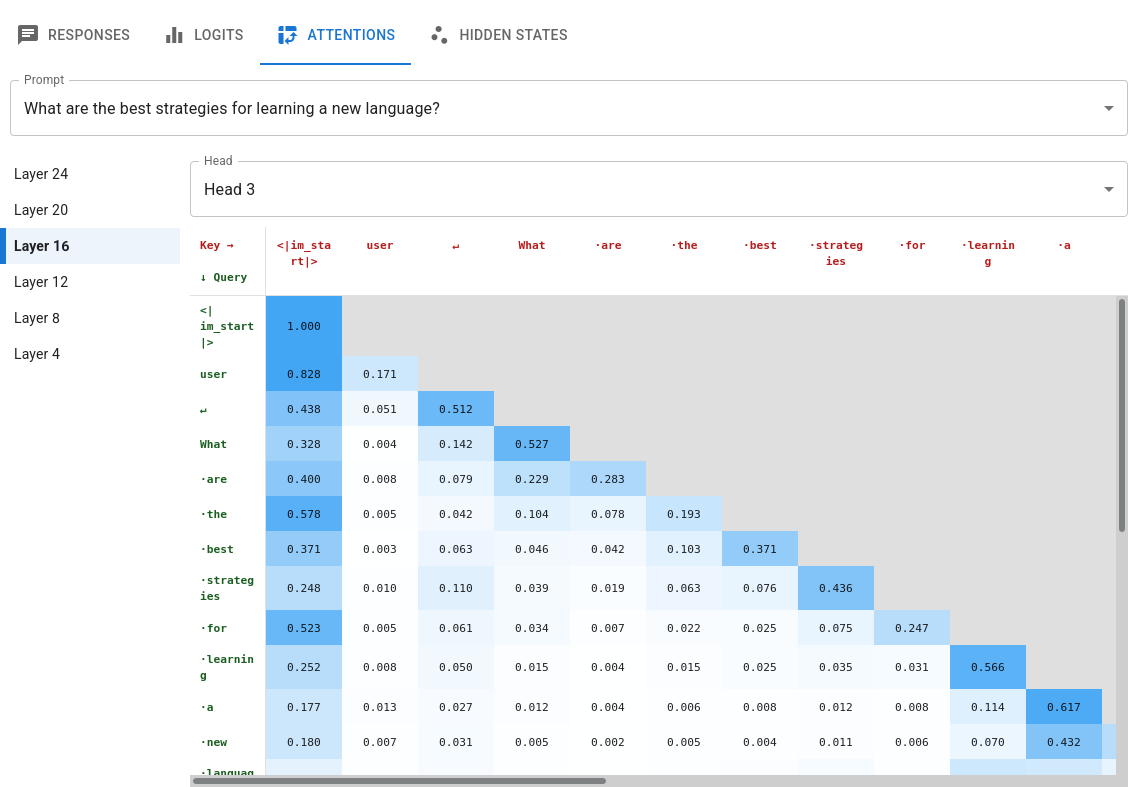Click the ·strategies key column header

835,253
